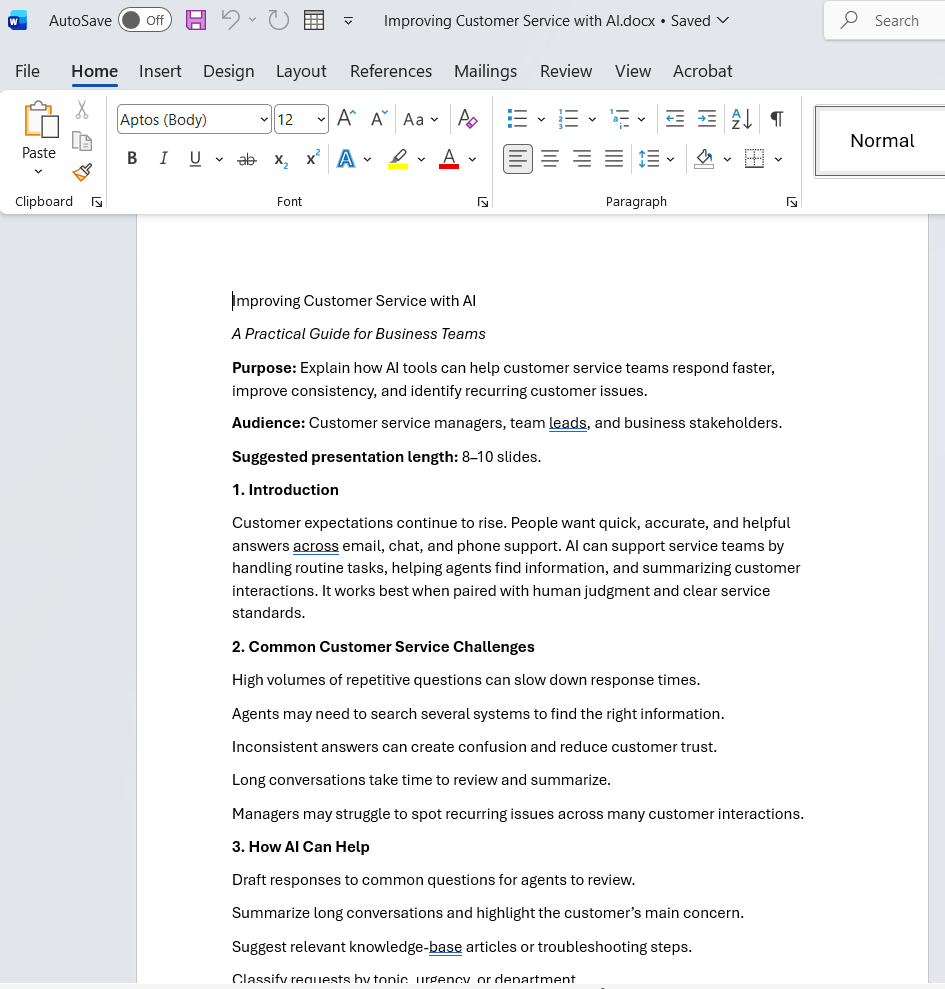Open Customize Quick Access Toolbar dropdown
Image resolution: width=945 pixels, height=989 pixels.
pos(348,21)
